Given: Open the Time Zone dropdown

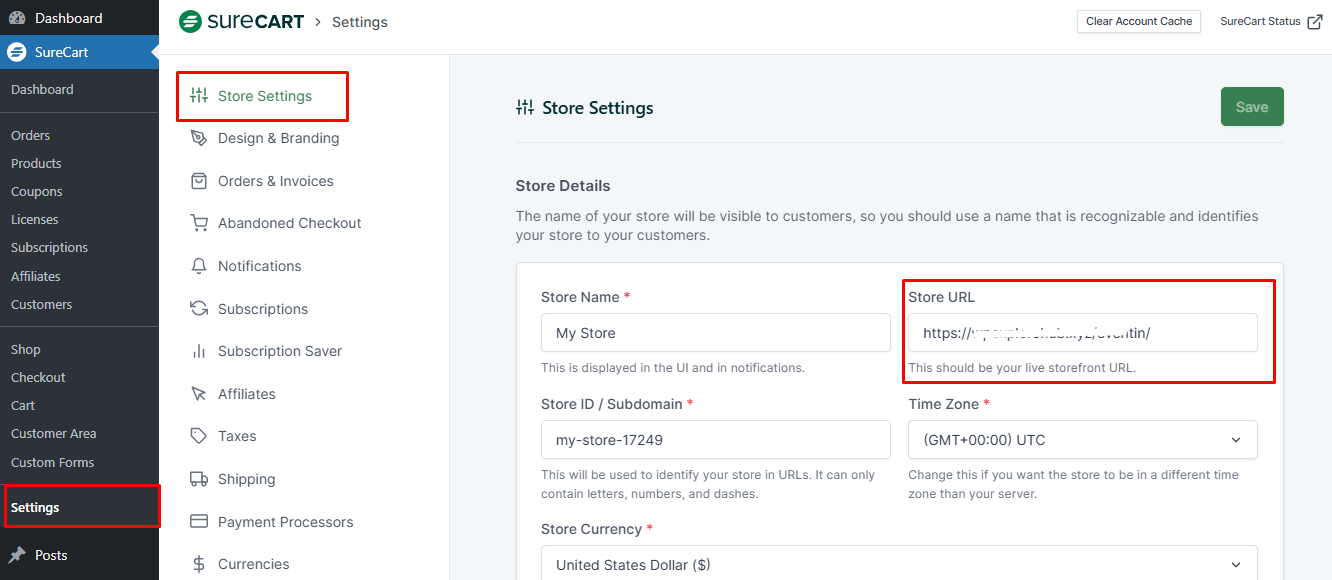Looking at the screenshot, I should (1082, 440).
